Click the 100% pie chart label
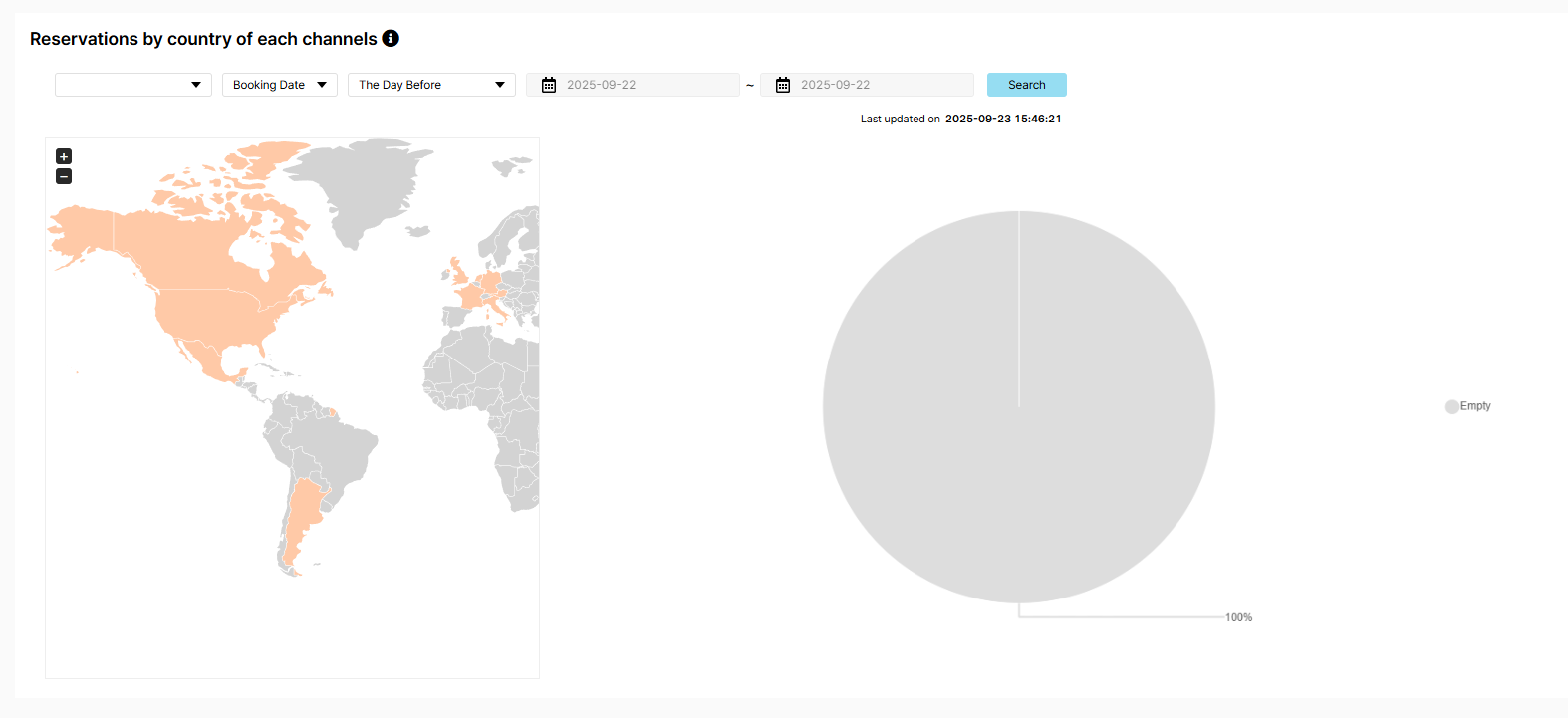This screenshot has height=718, width=1568. pos(1238,617)
